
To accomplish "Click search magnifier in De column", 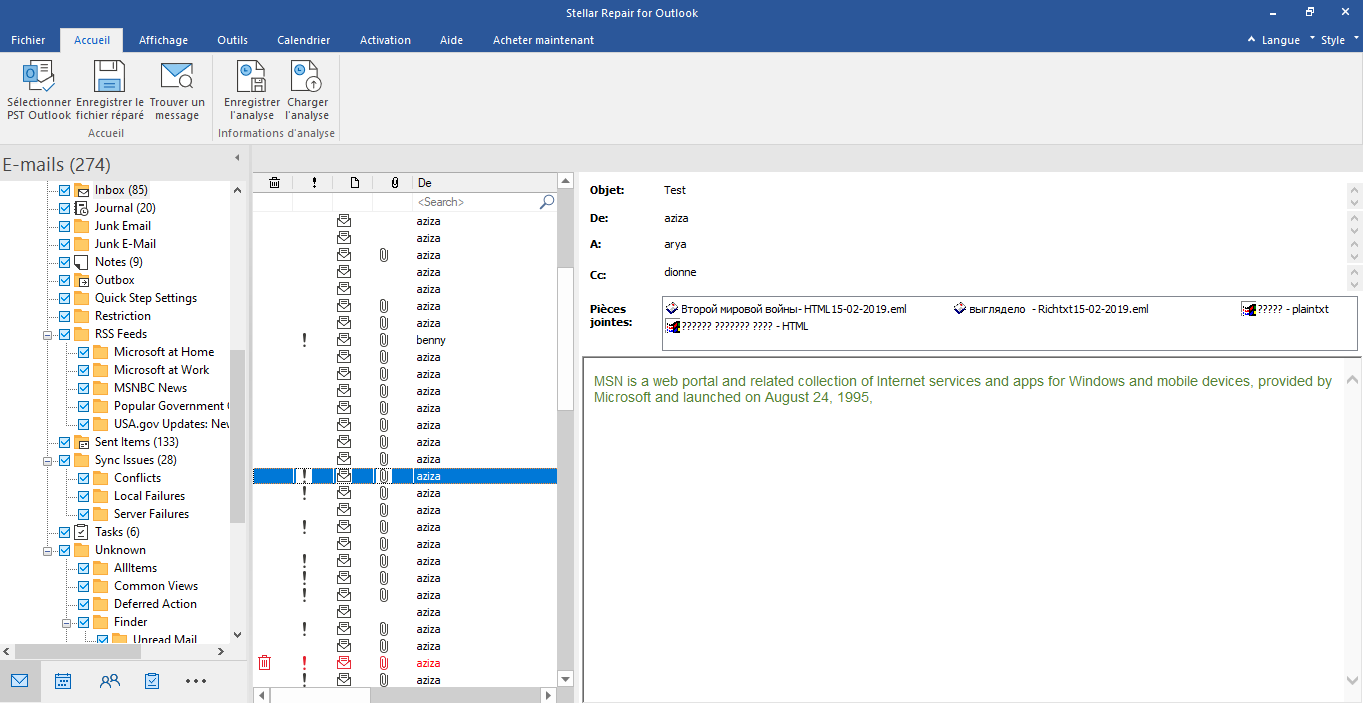I will point(547,202).
